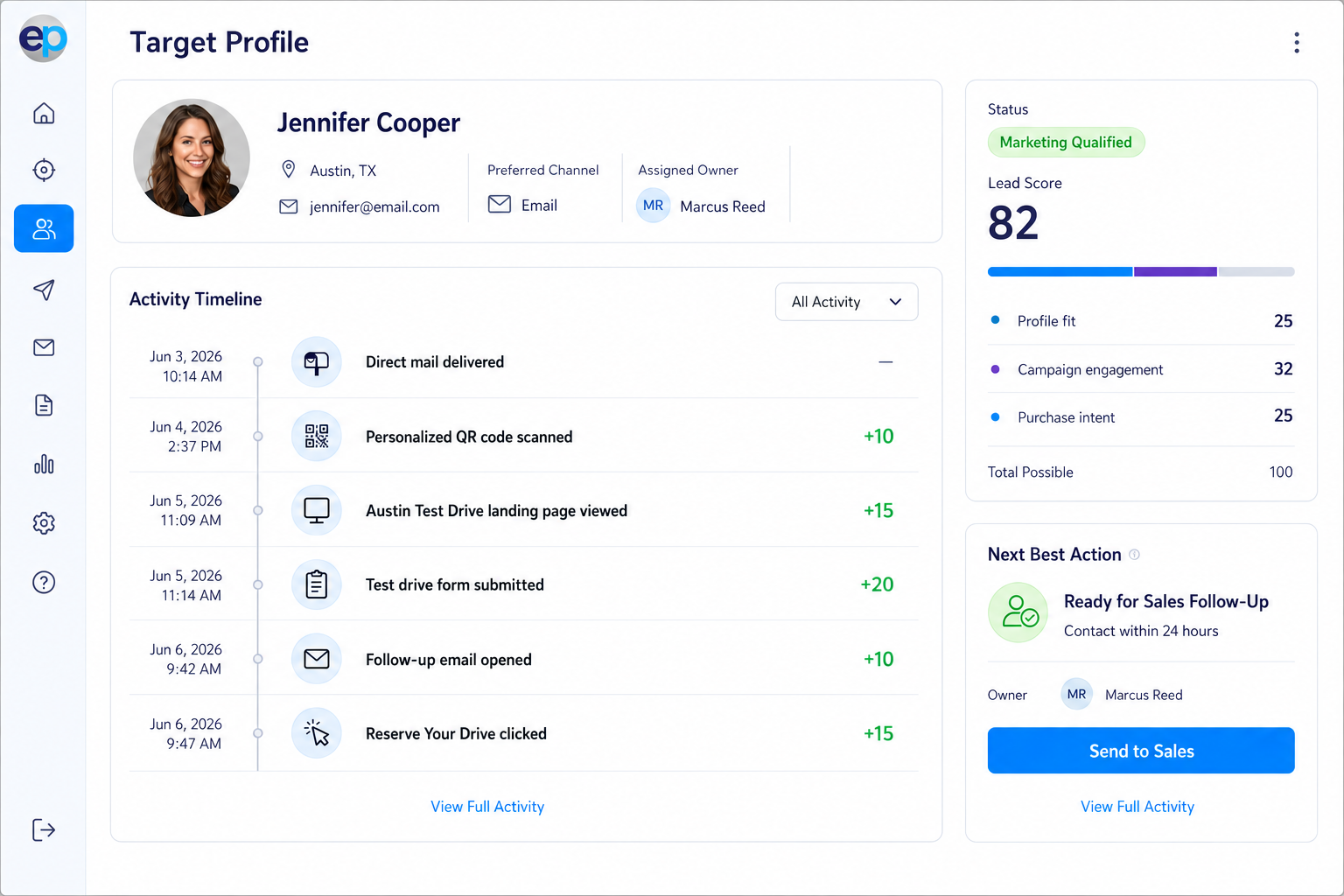This screenshot has width=1344, height=896.
Task: Click Jennifer Cooper's profile photo
Action: (x=192, y=157)
